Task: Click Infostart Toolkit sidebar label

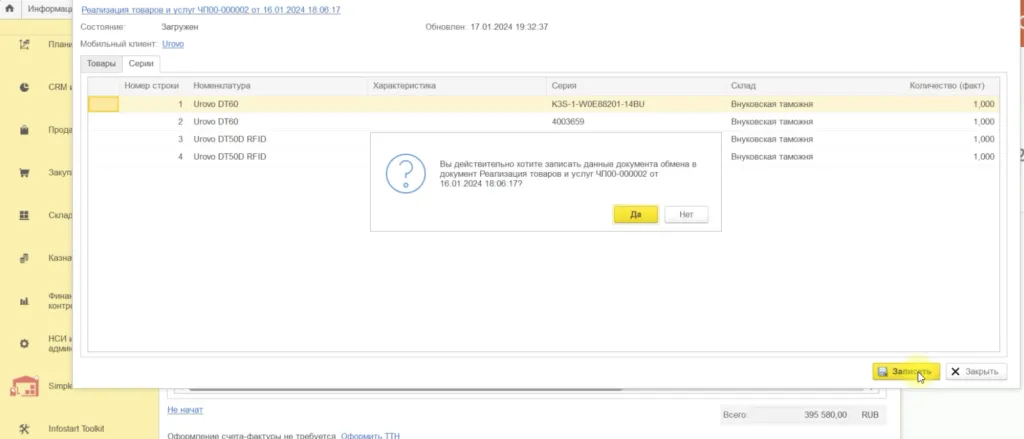Action: pos(76,429)
